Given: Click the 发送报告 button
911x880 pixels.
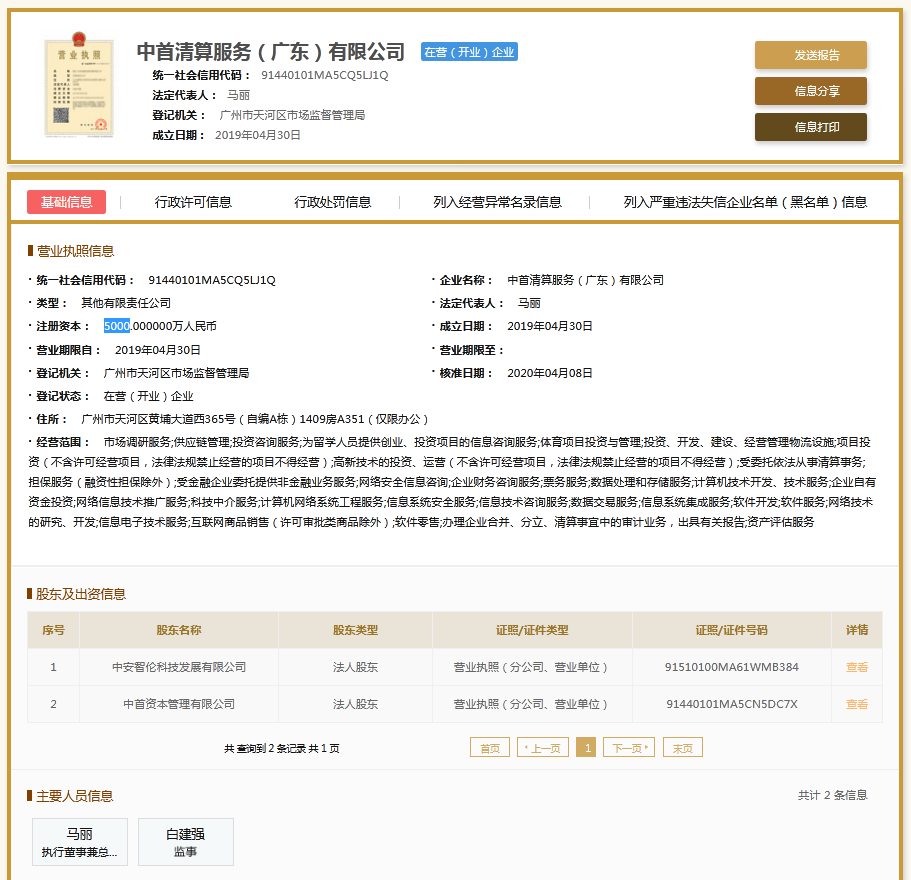Looking at the screenshot, I should (810, 55).
